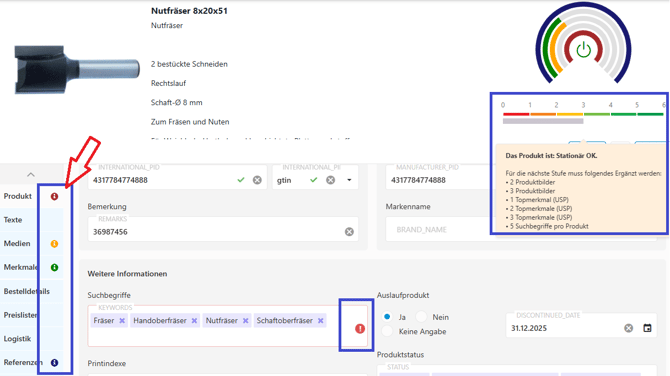Click the Weitere Informationen heading
This screenshot has height=376, width=670.
pyautogui.click(x=127, y=274)
